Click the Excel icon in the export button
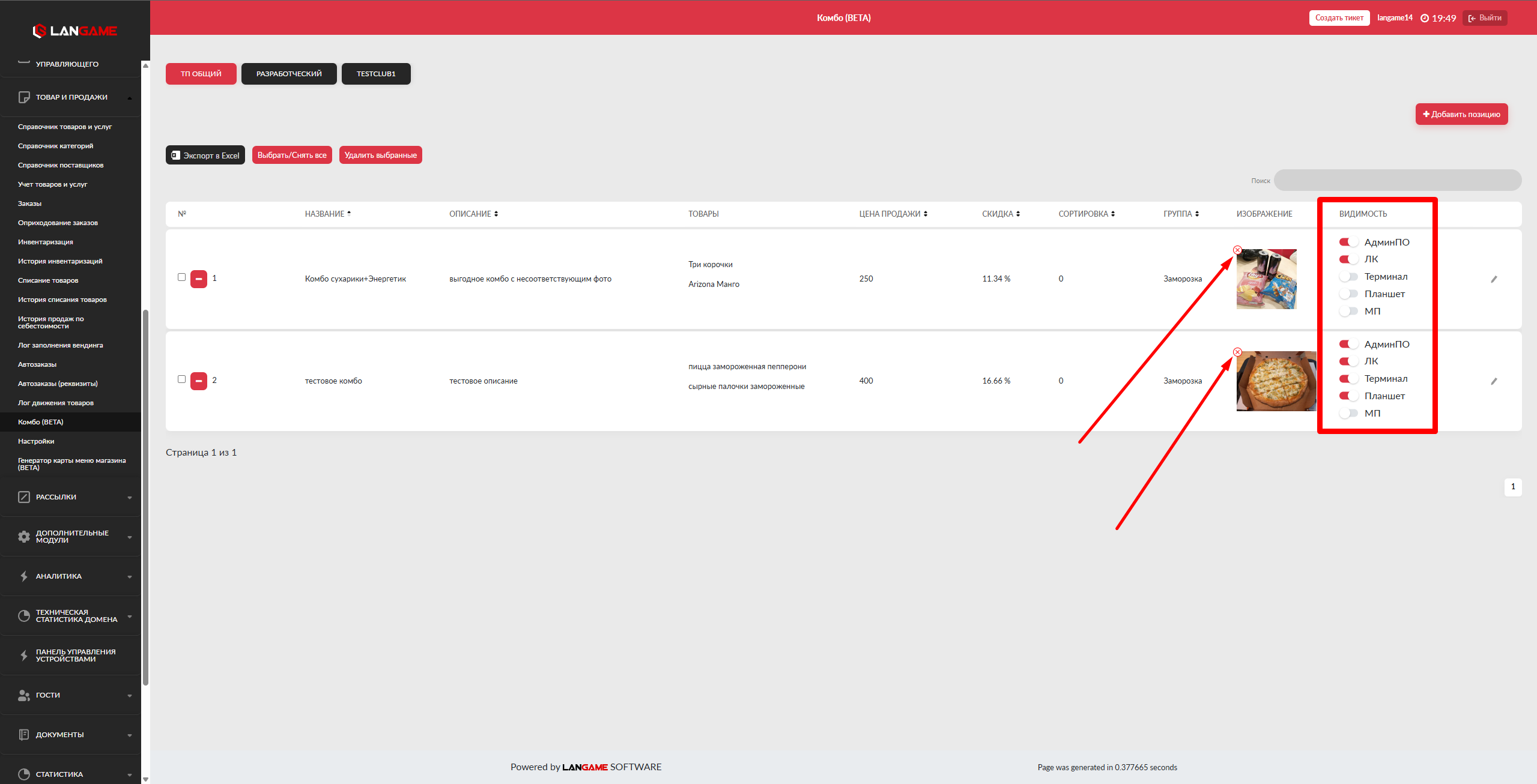This screenshot has width=1537, height=784. coord(175,155)
